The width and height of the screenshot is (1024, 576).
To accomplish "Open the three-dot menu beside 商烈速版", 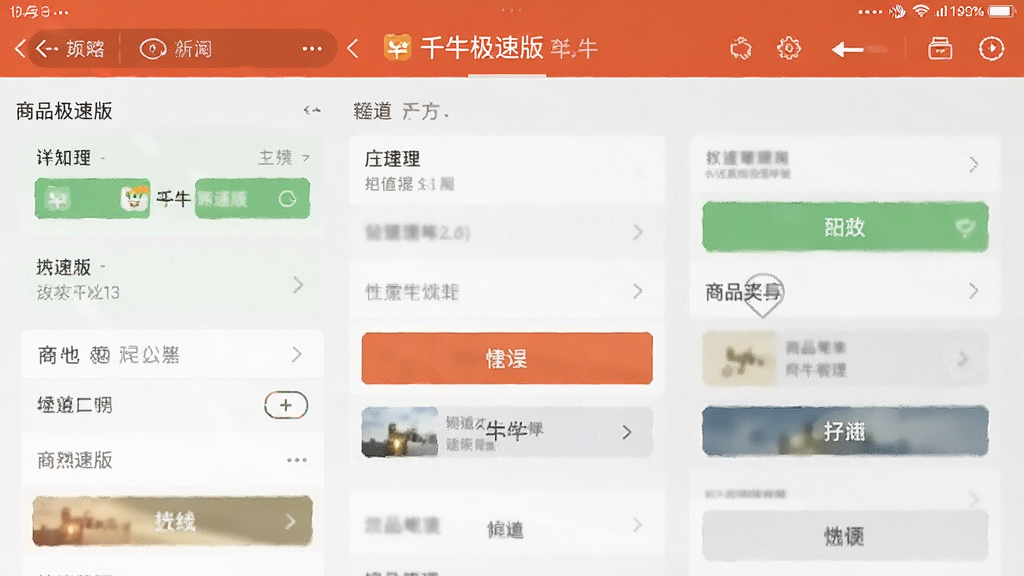I will point(296,460).
